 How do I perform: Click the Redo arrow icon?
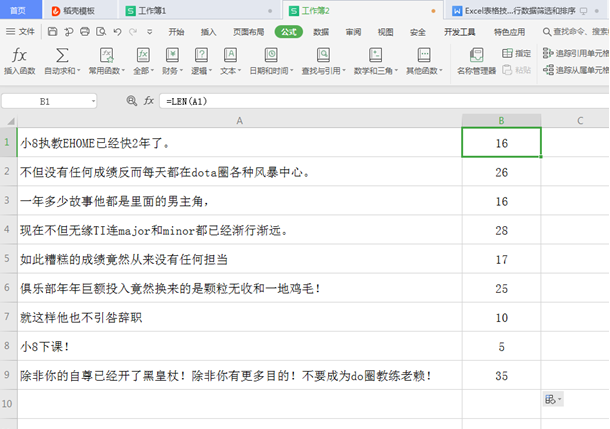click(x=133, y=32)
